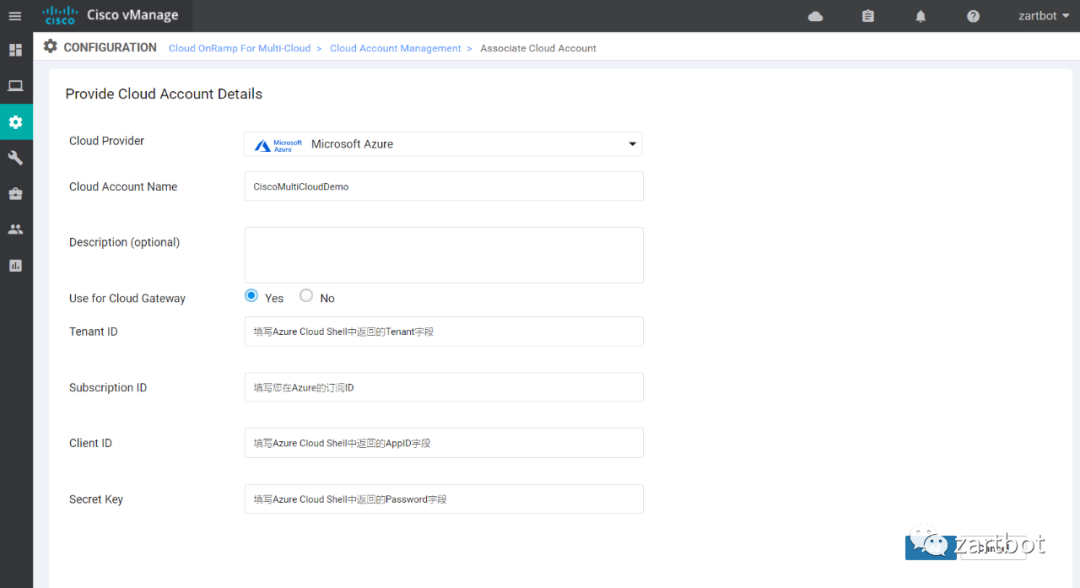This screenshot has height=588, width=1080.
Task: Select No for Use for Cloud Gateway
Action: [x=306, y=296]
